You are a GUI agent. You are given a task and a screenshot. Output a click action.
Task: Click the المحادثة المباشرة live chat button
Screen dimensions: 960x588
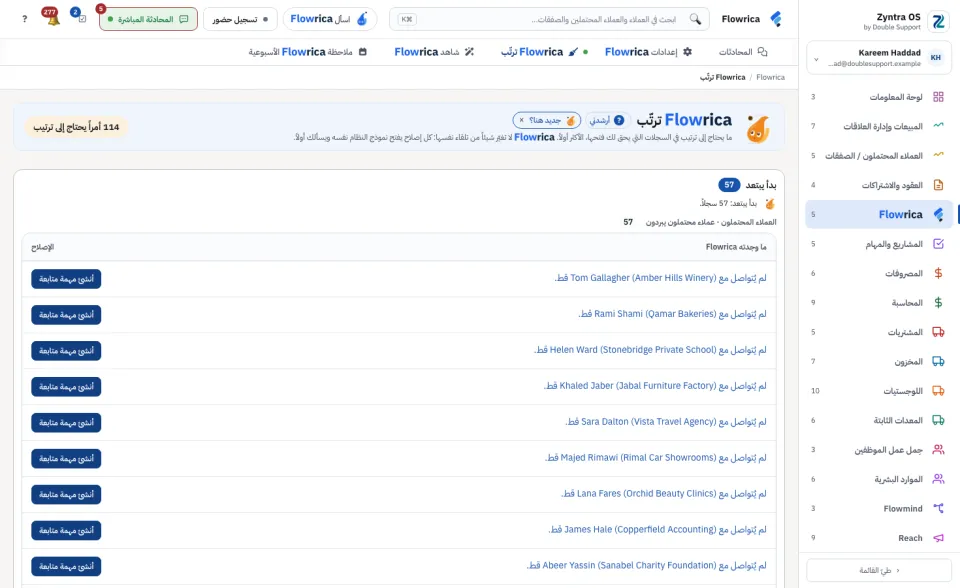(148, 19)
